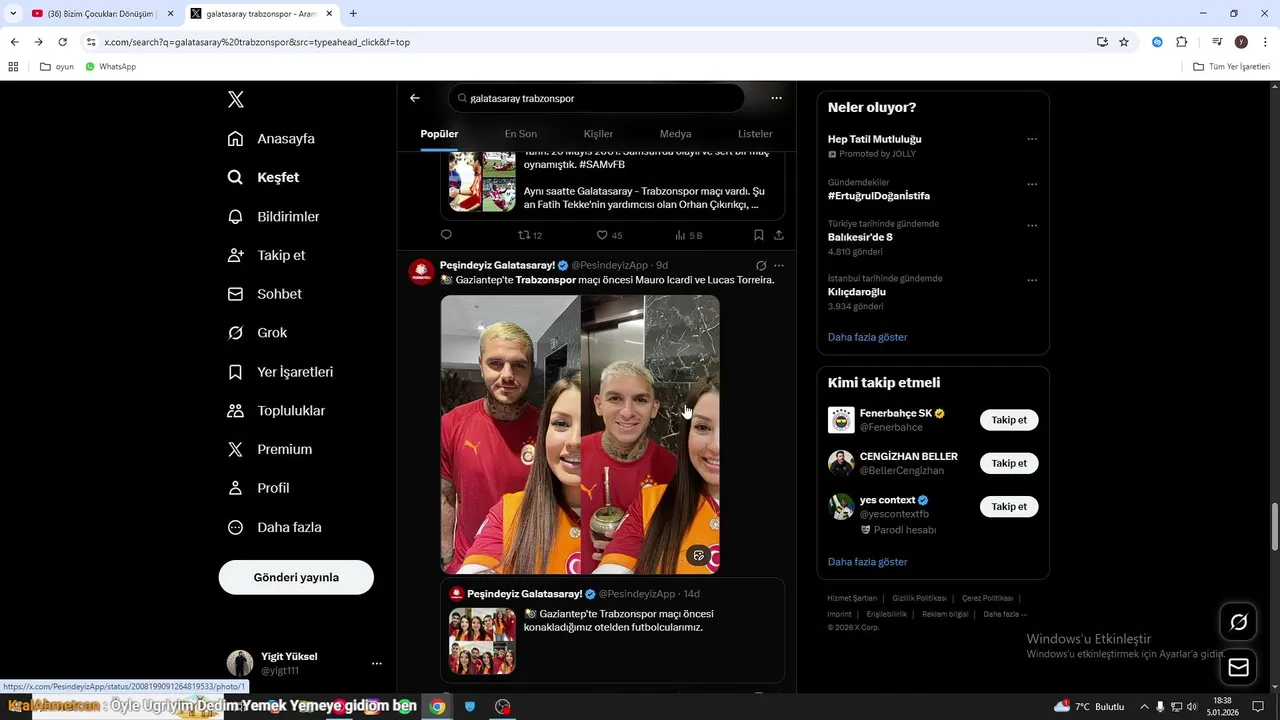Screen dimensions: 1280x720
Task: Open new browser tab with plus
Action: pos(353,14)
